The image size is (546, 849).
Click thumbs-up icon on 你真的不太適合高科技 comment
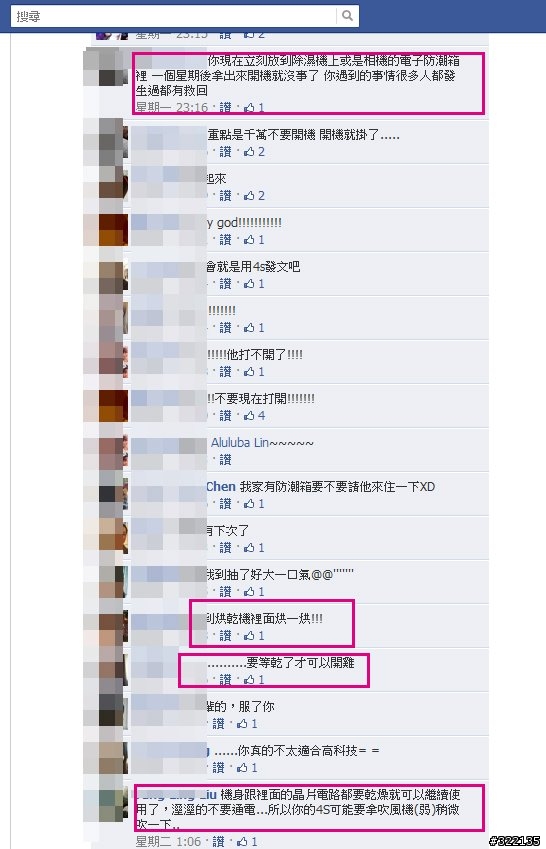tap(242, 768)
